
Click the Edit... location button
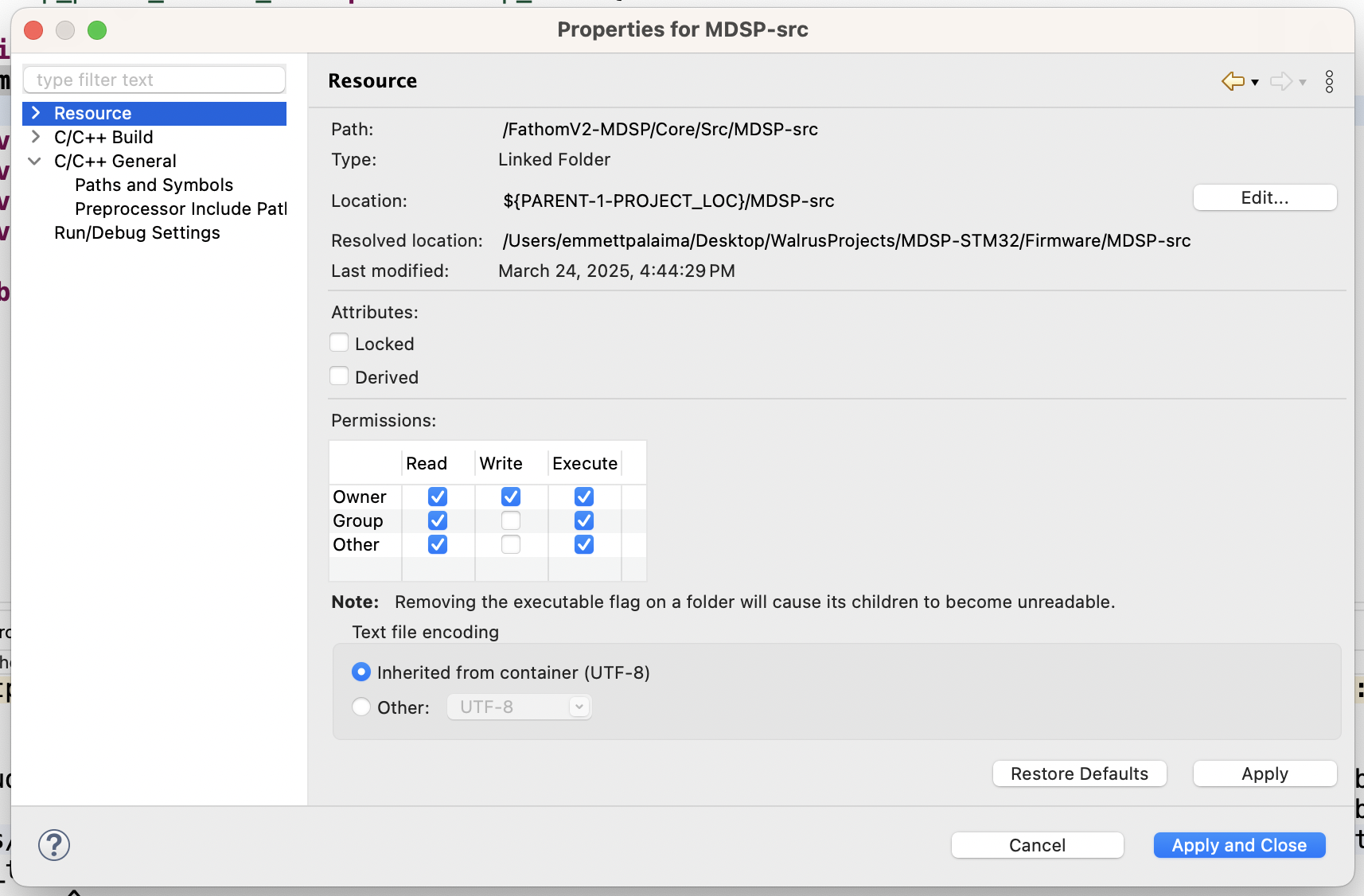pyautogui.click(x=1265, y=197)
